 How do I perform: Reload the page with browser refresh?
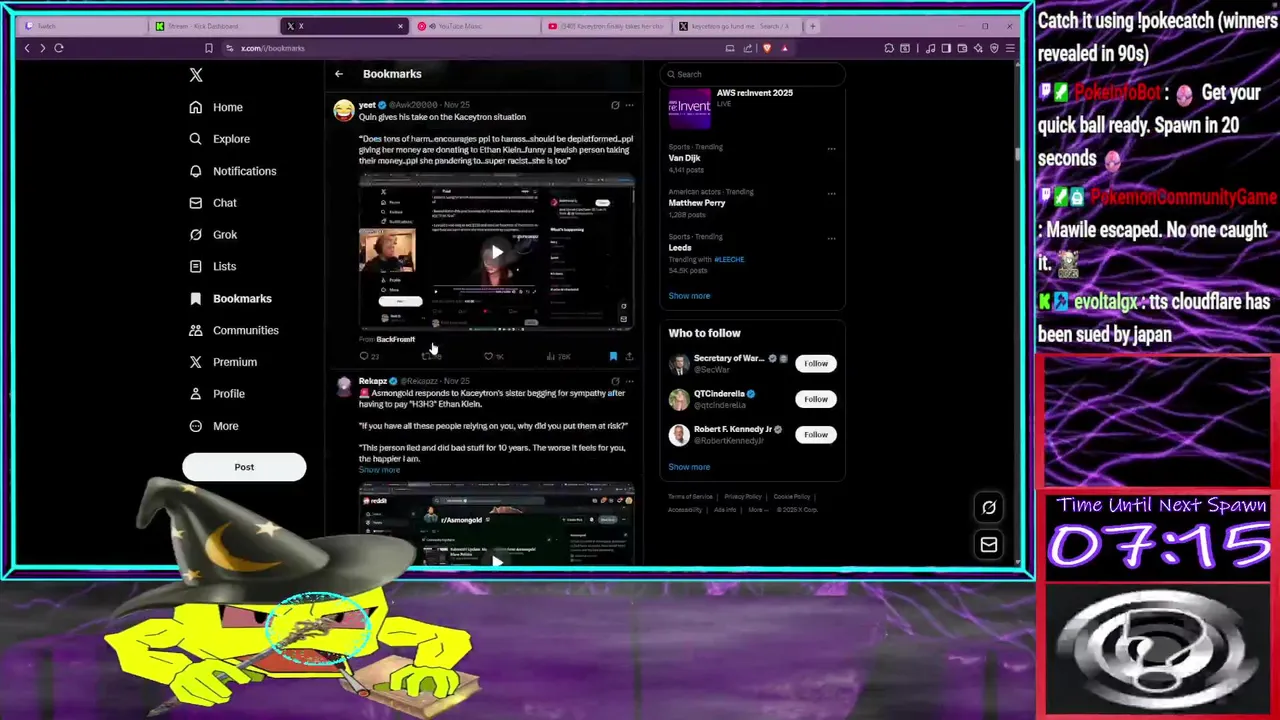point(59,48)
